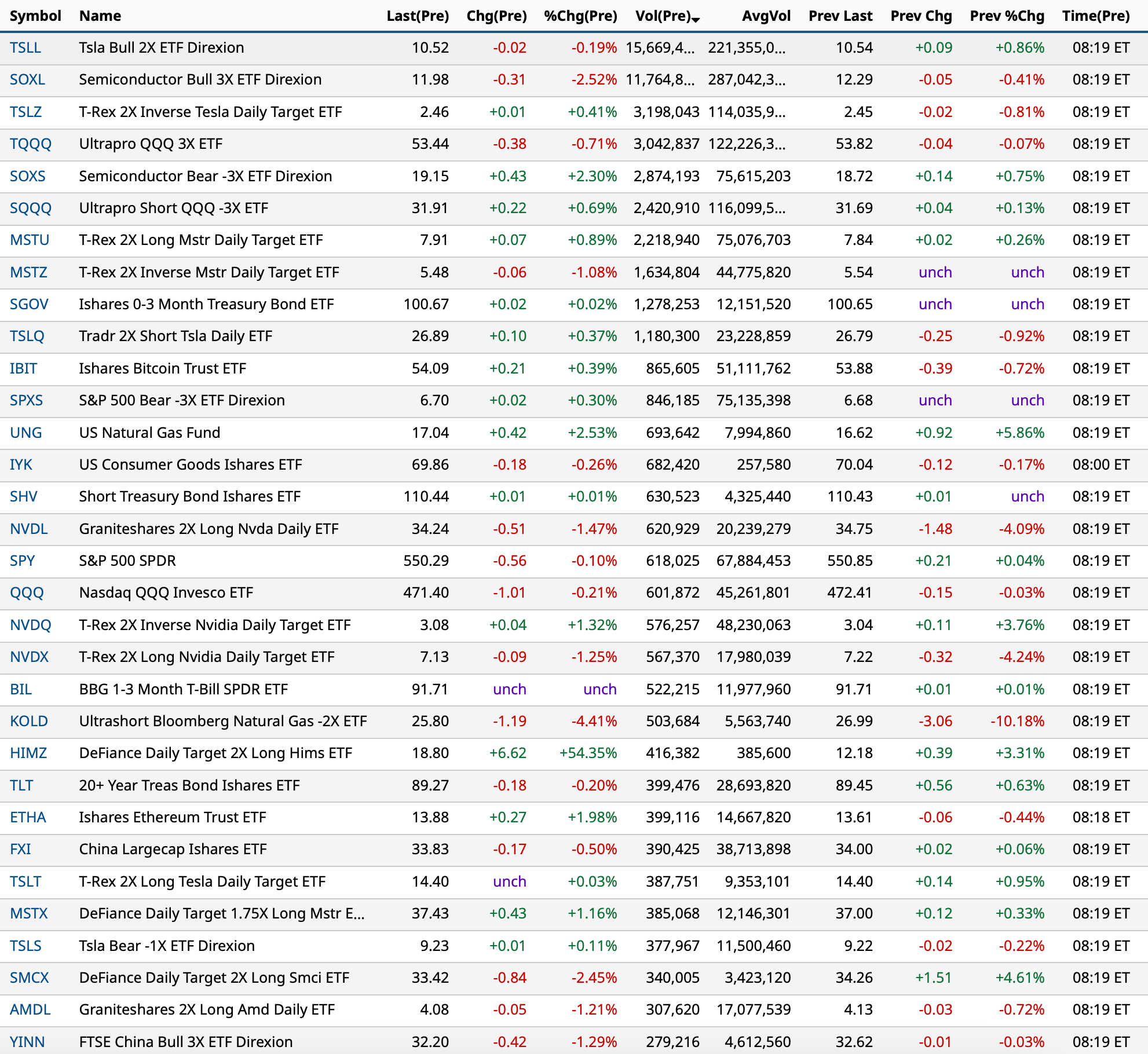Open the YINN symbol link
The image size is (1148, 1054).
27,1042
